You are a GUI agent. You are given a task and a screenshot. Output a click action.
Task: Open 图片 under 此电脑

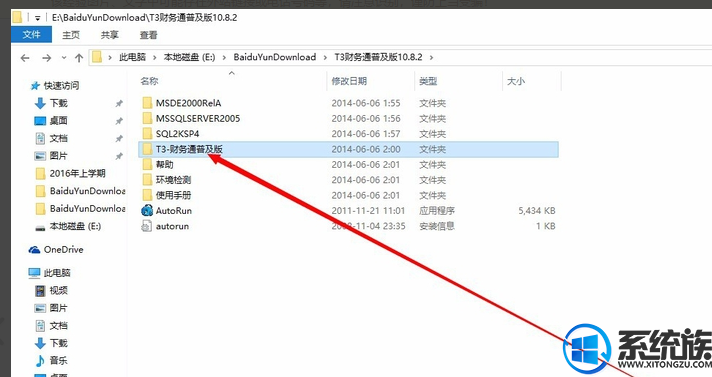(59, 308)
